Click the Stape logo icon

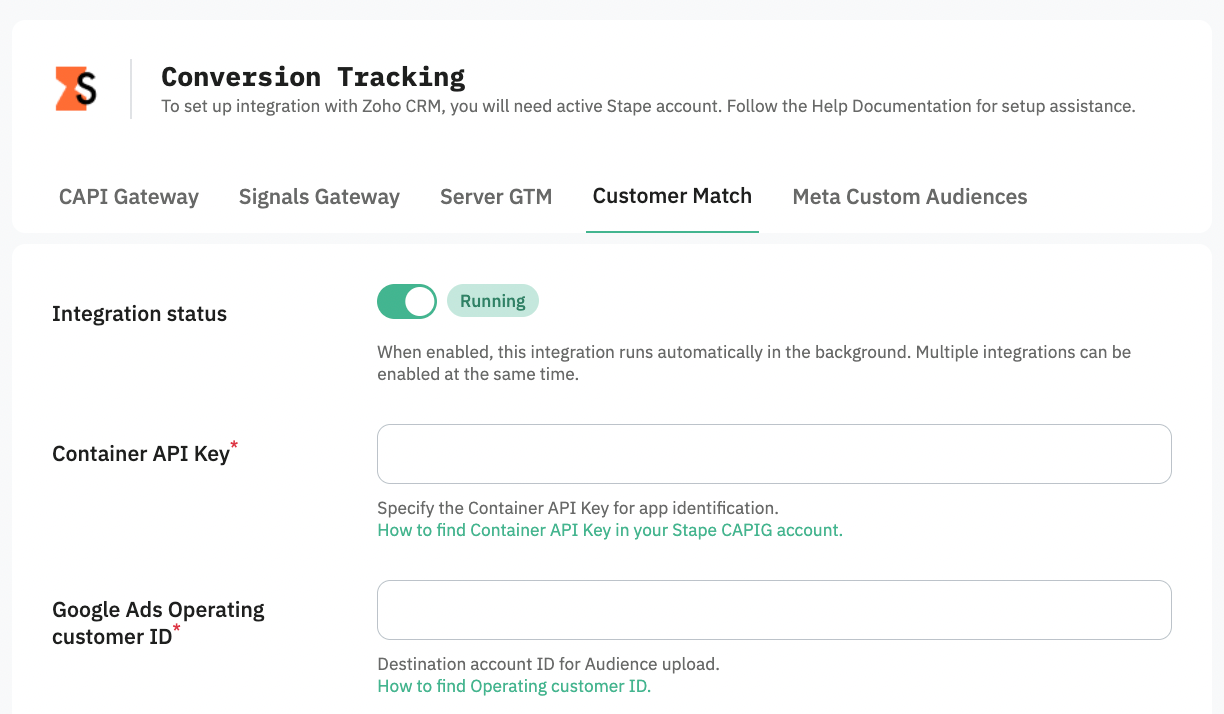(76, 89)
